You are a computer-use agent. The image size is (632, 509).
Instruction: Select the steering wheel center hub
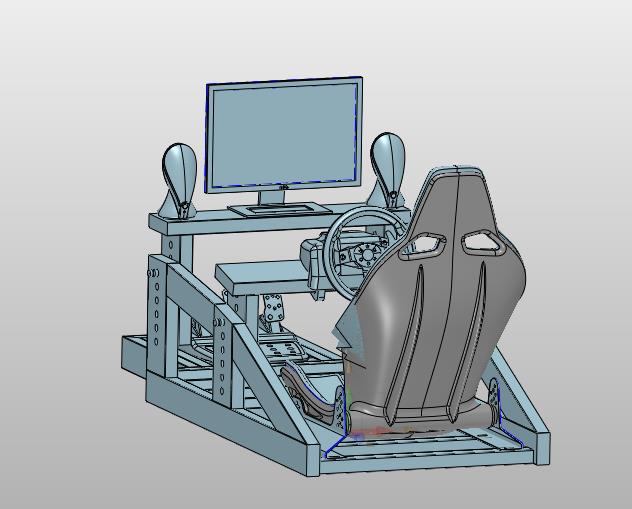(367, 255)
